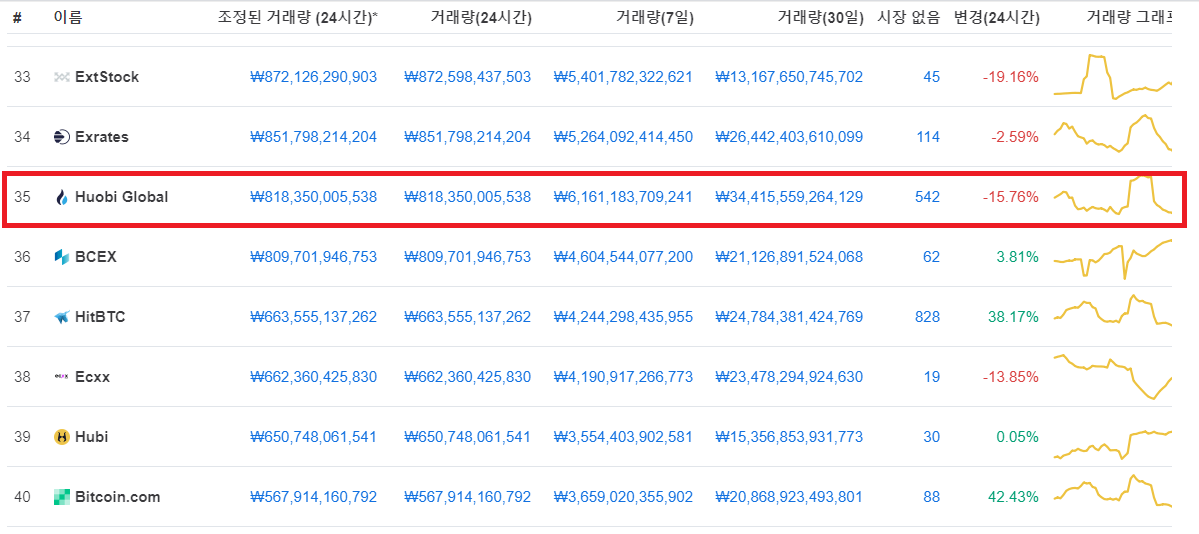Click Exrates 24h volume ₩851,798,214,204 in 거래량(24시간)
The height and width of the screenshot is (534, 1199).
(467, 137)
